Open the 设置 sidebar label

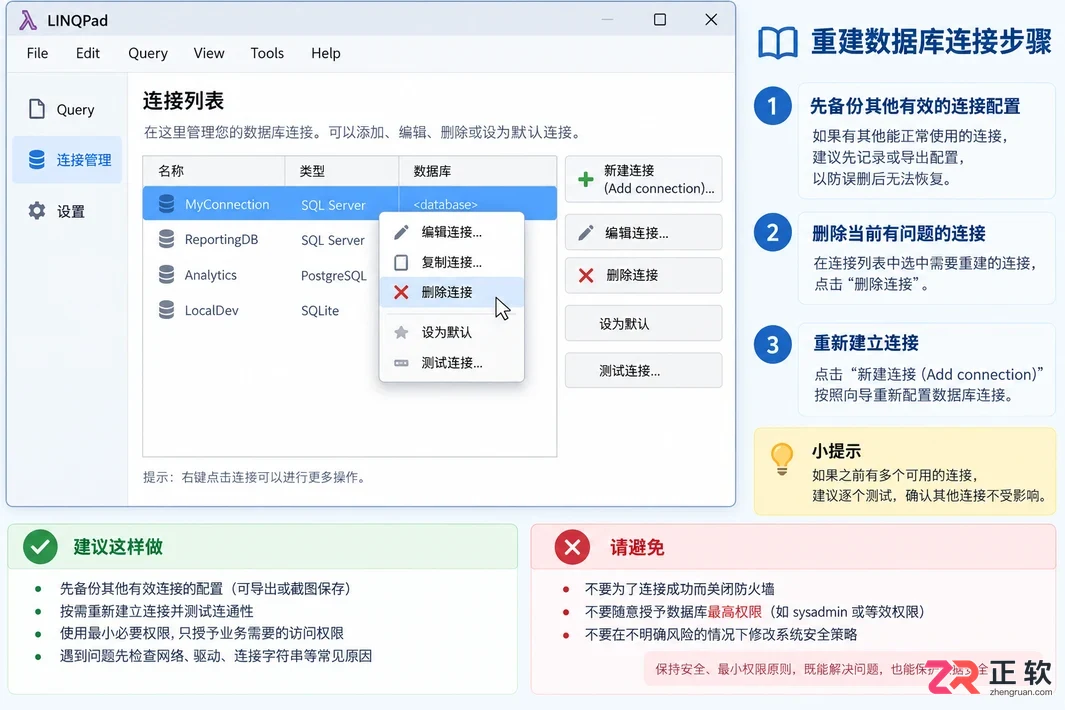pos(71,211)
